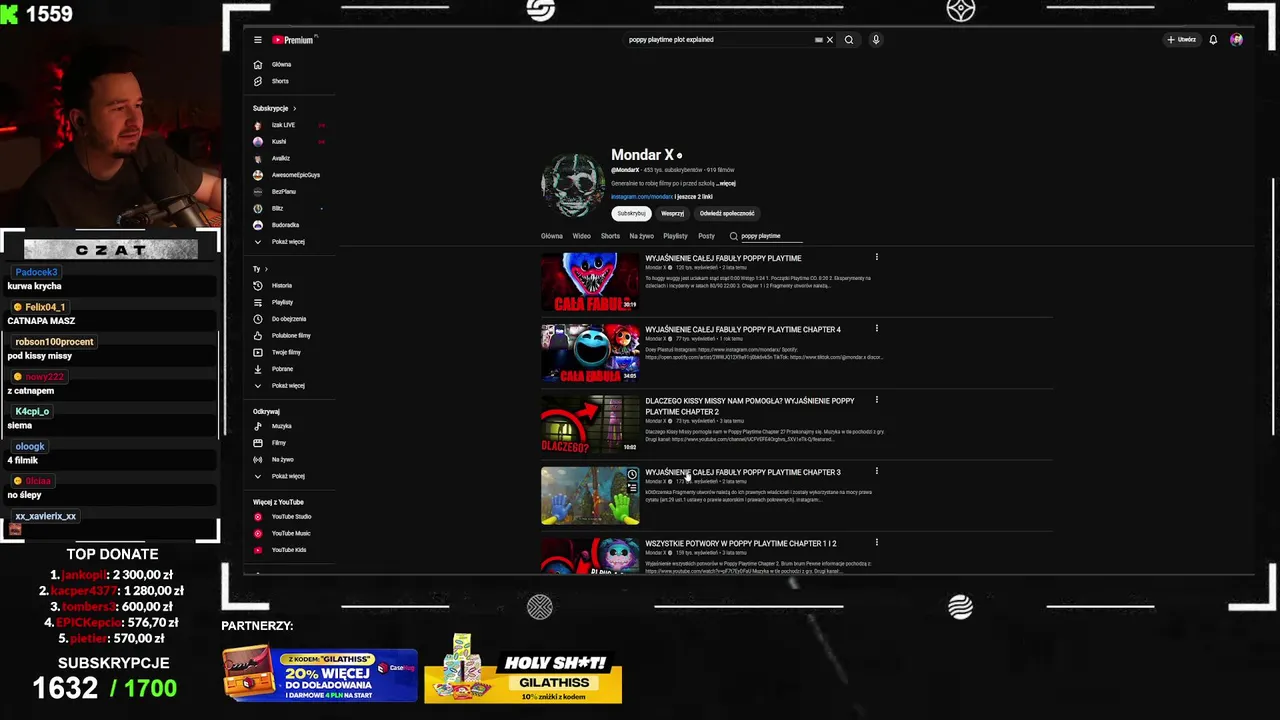Expand the Ty section
1280x720 pixels.
(261, 269)
